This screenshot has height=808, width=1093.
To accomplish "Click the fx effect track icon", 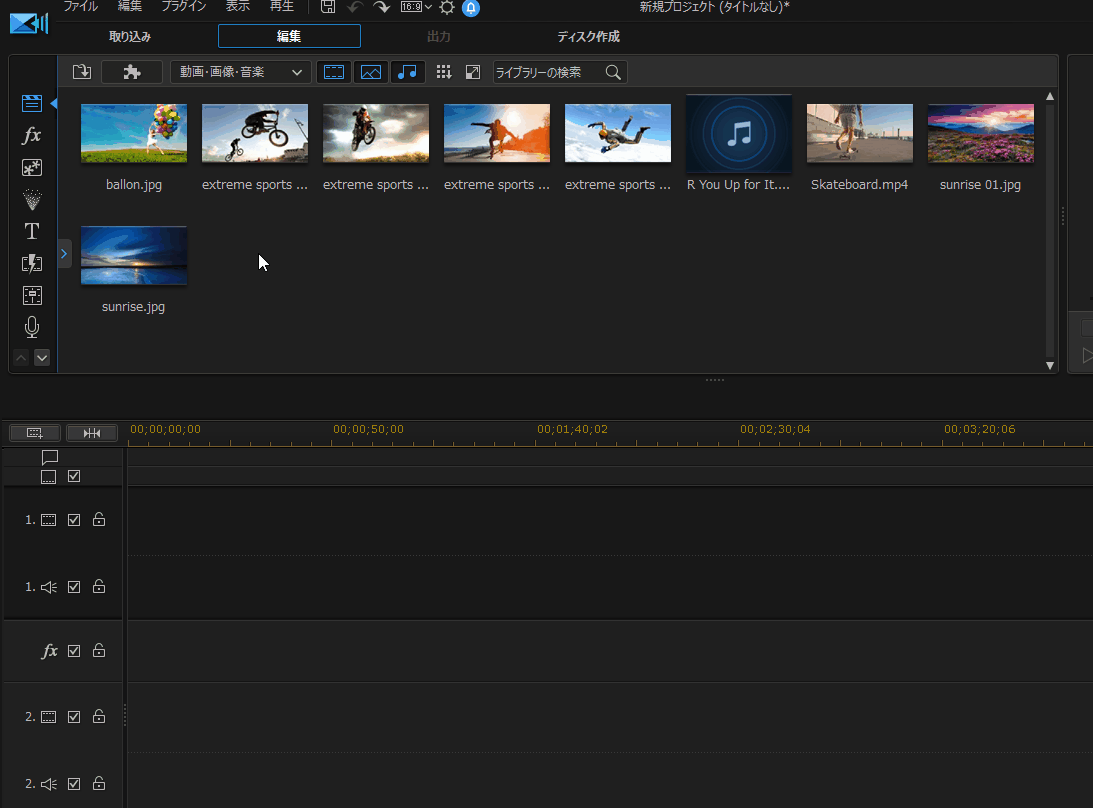I will coord(49,650).
